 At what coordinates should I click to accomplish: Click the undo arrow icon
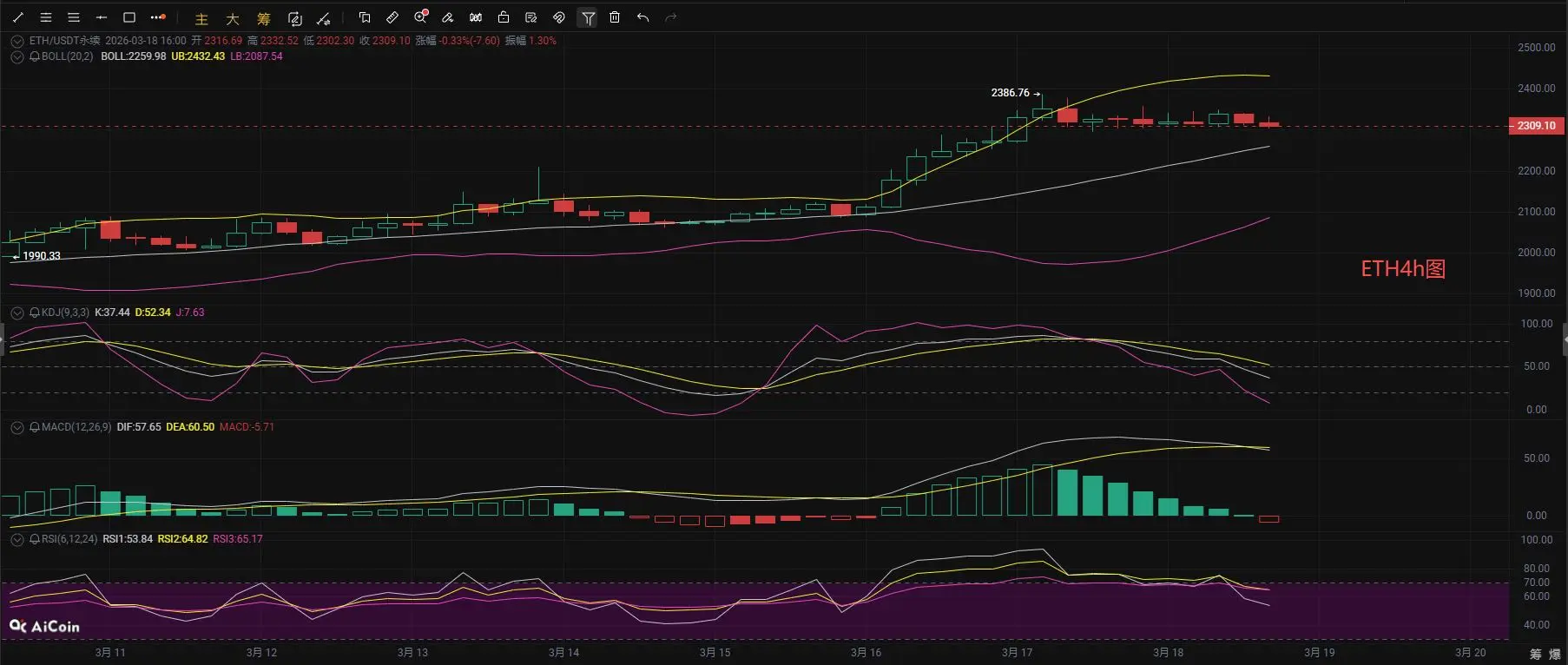click(642, 17)
